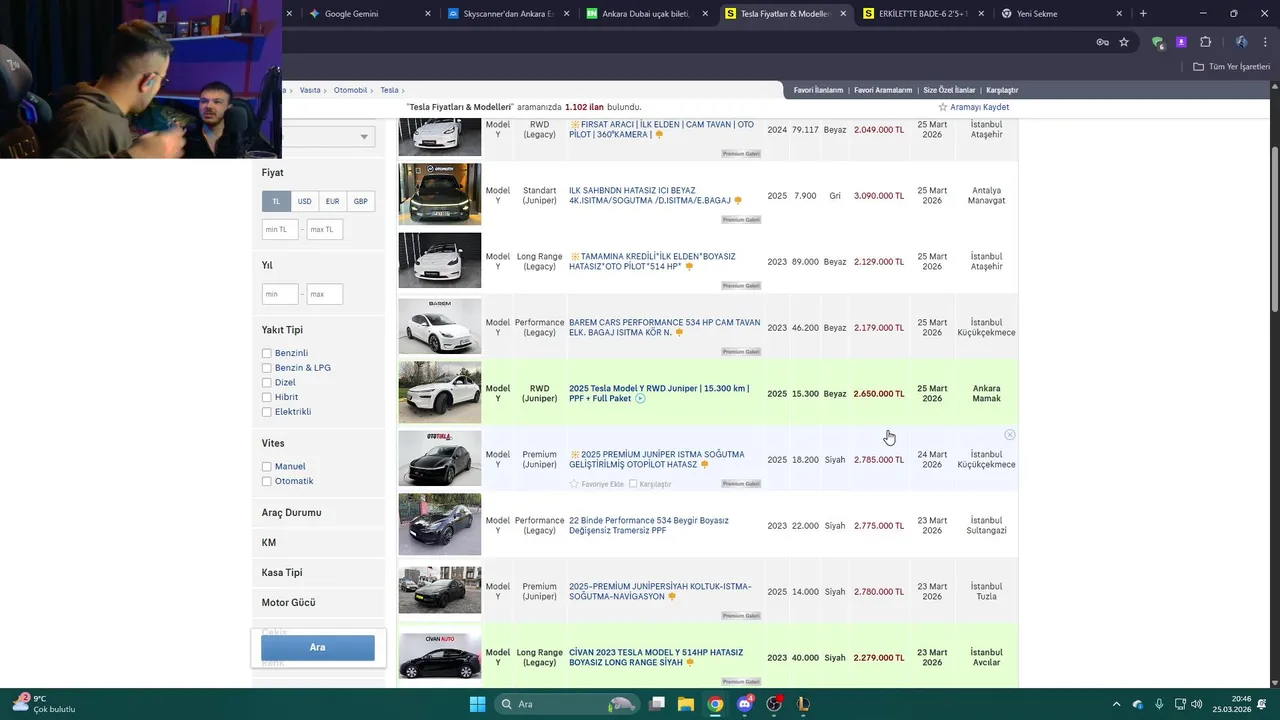Open Favori Aramalarım menu link
Viewport: 1280px width, 720px height.
tap(883, 90)
